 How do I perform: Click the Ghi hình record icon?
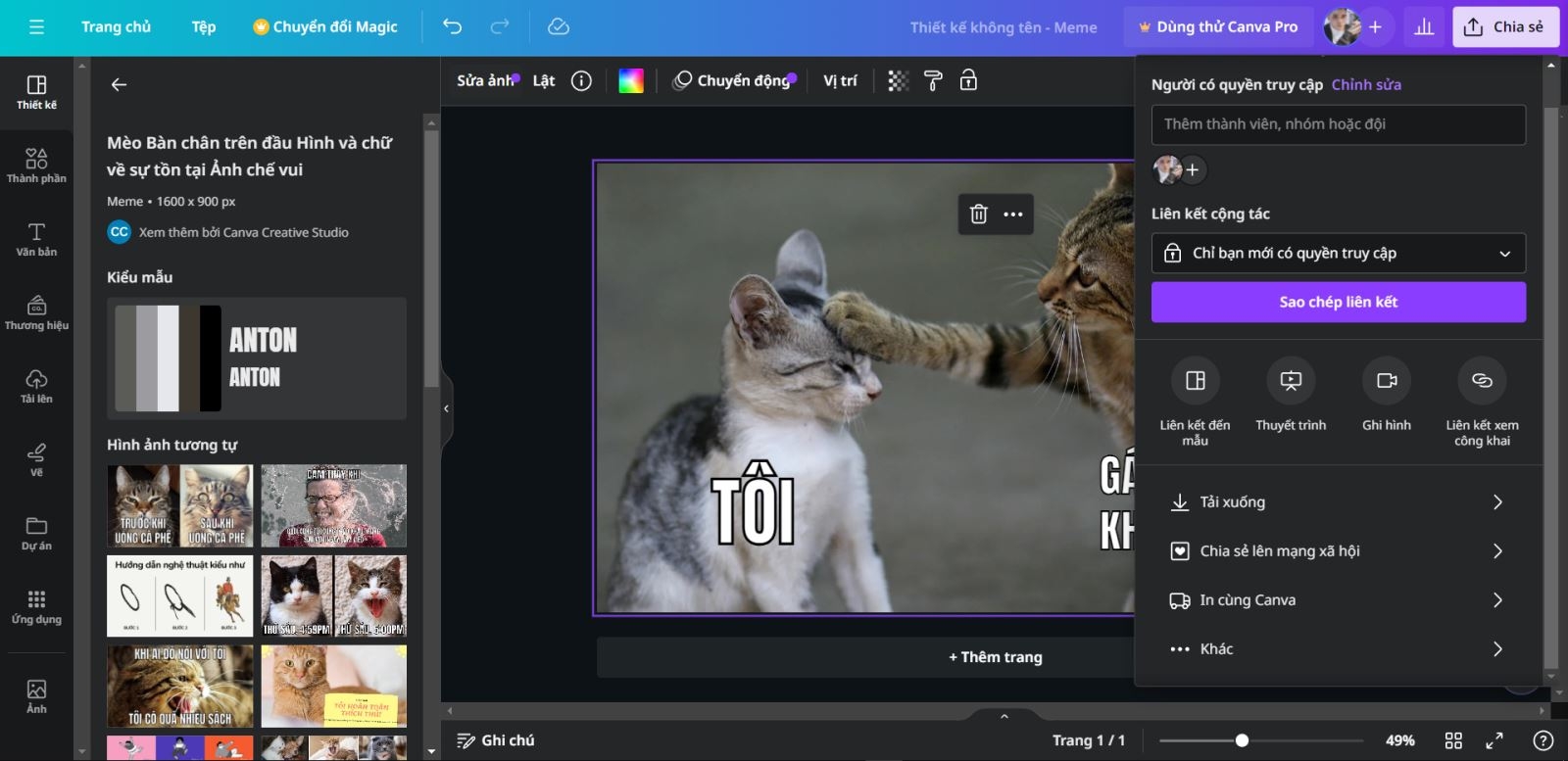click(1387, 380)
